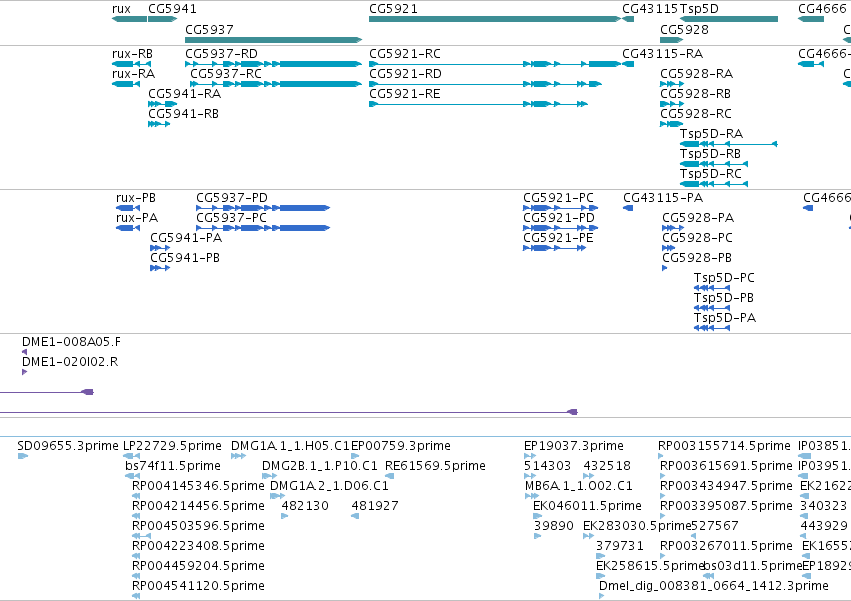Click EK046011.5prime label
The image size is (851, 601).
point(587,506)
